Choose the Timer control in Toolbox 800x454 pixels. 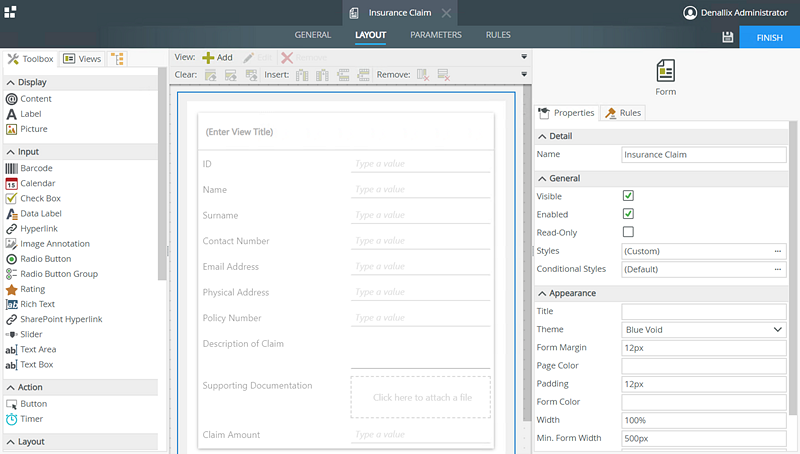pyautogui.click(x=31, y=419)
